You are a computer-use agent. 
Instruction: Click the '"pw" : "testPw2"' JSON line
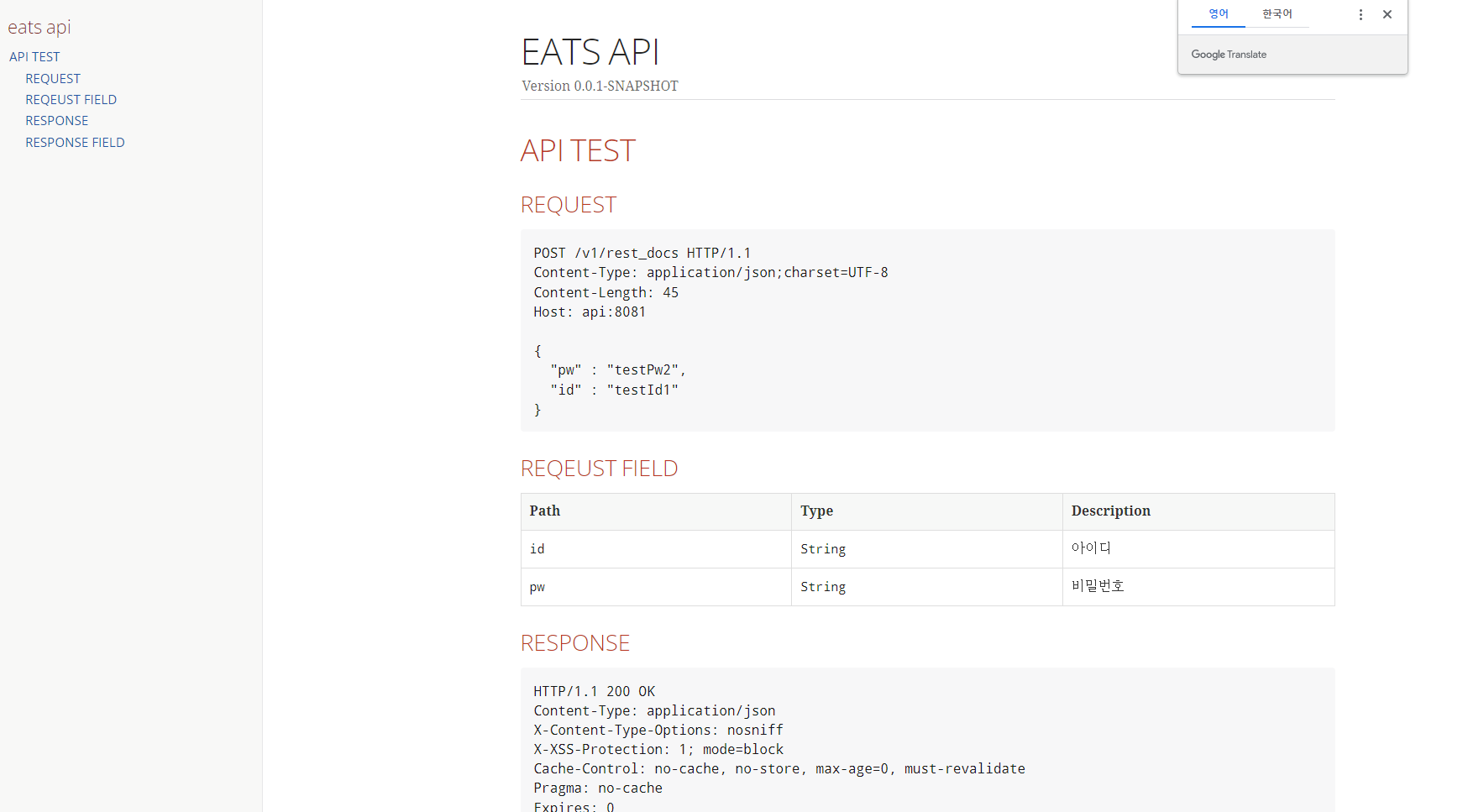point(618,370)
